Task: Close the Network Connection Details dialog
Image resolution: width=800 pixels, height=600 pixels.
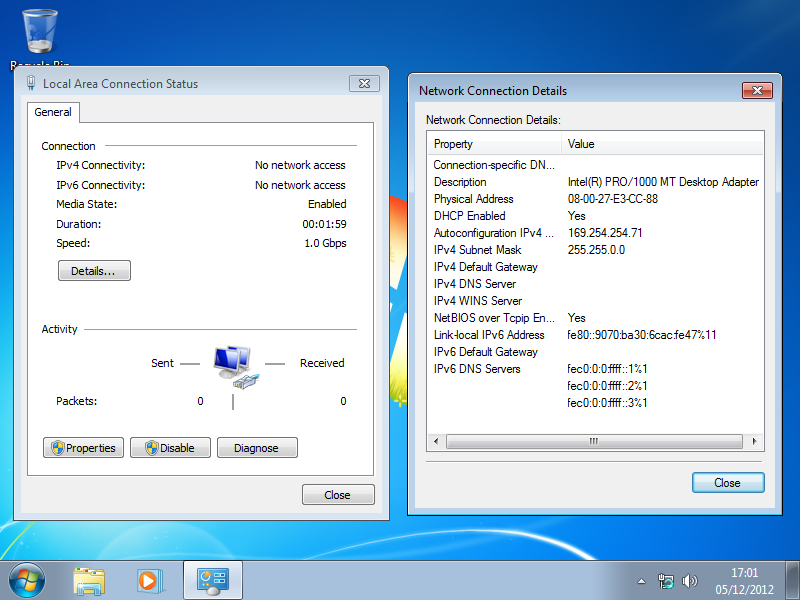Action: tap(727, 483)
